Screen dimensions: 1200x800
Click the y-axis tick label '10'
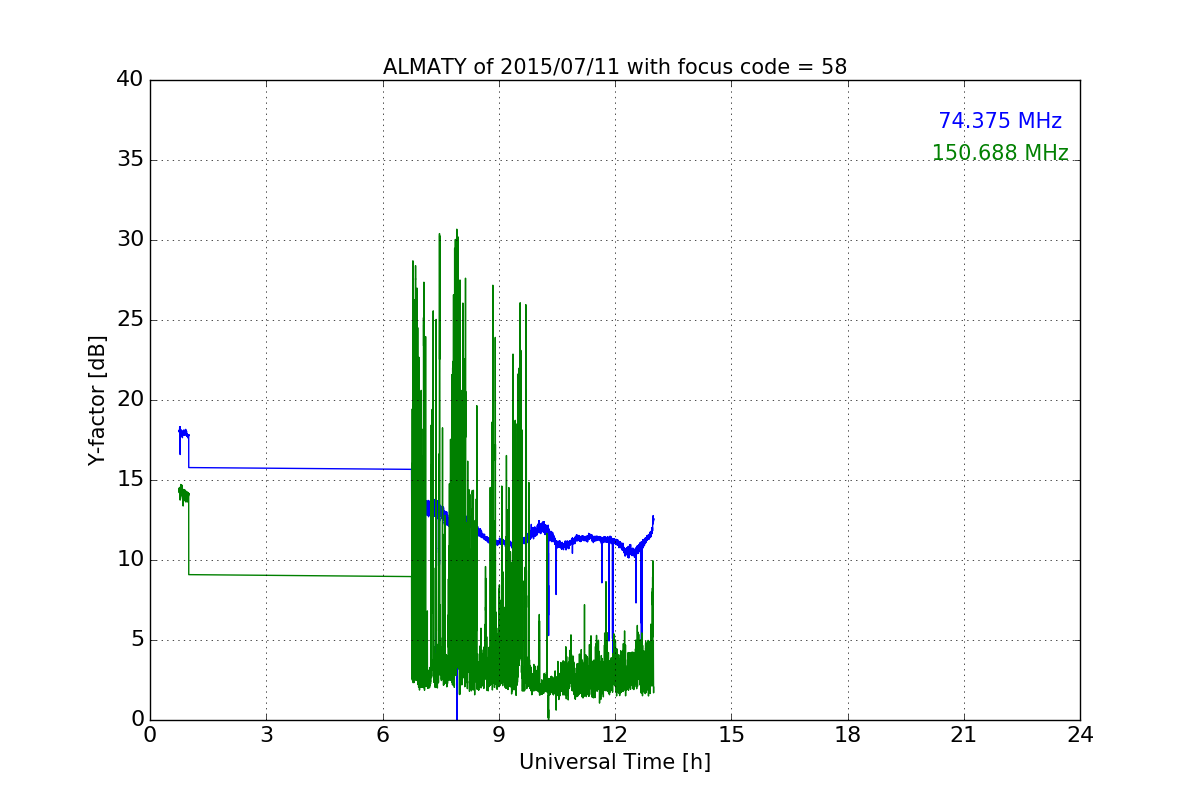pyautogui.click(x=130, y=560)
